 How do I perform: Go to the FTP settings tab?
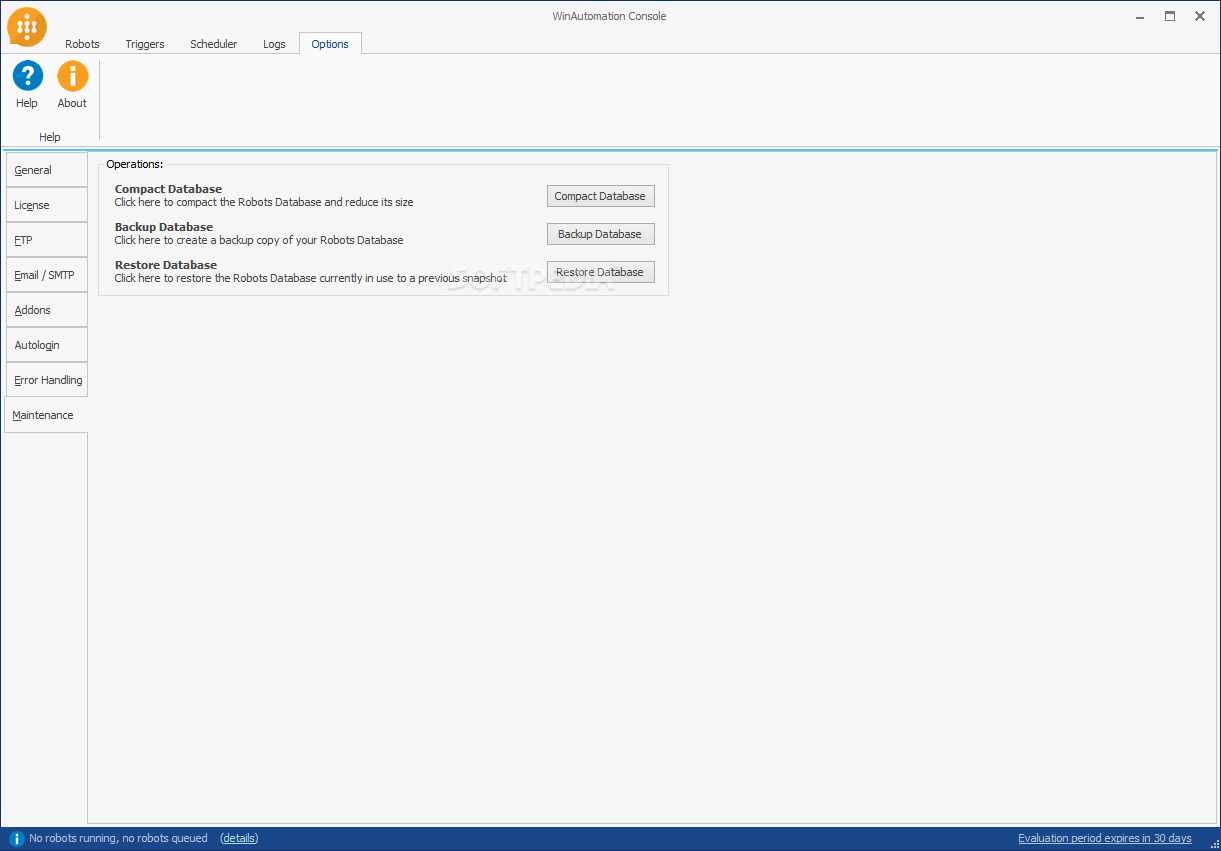[x=46, y=240]
